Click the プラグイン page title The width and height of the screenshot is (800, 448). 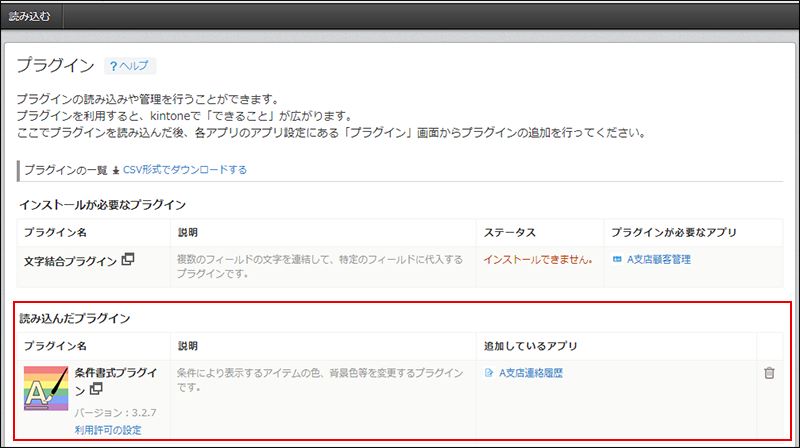pyautogui.click(x=56, y=66)
